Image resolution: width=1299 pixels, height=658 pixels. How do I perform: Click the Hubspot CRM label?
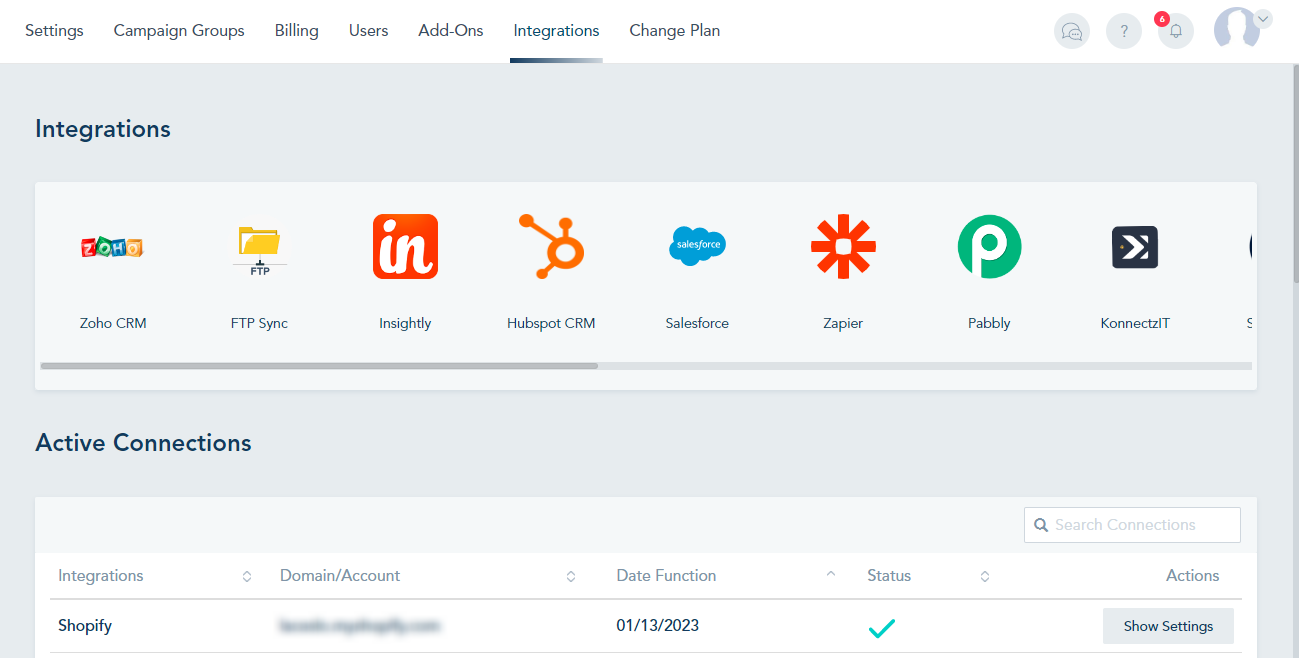point(551,323)
